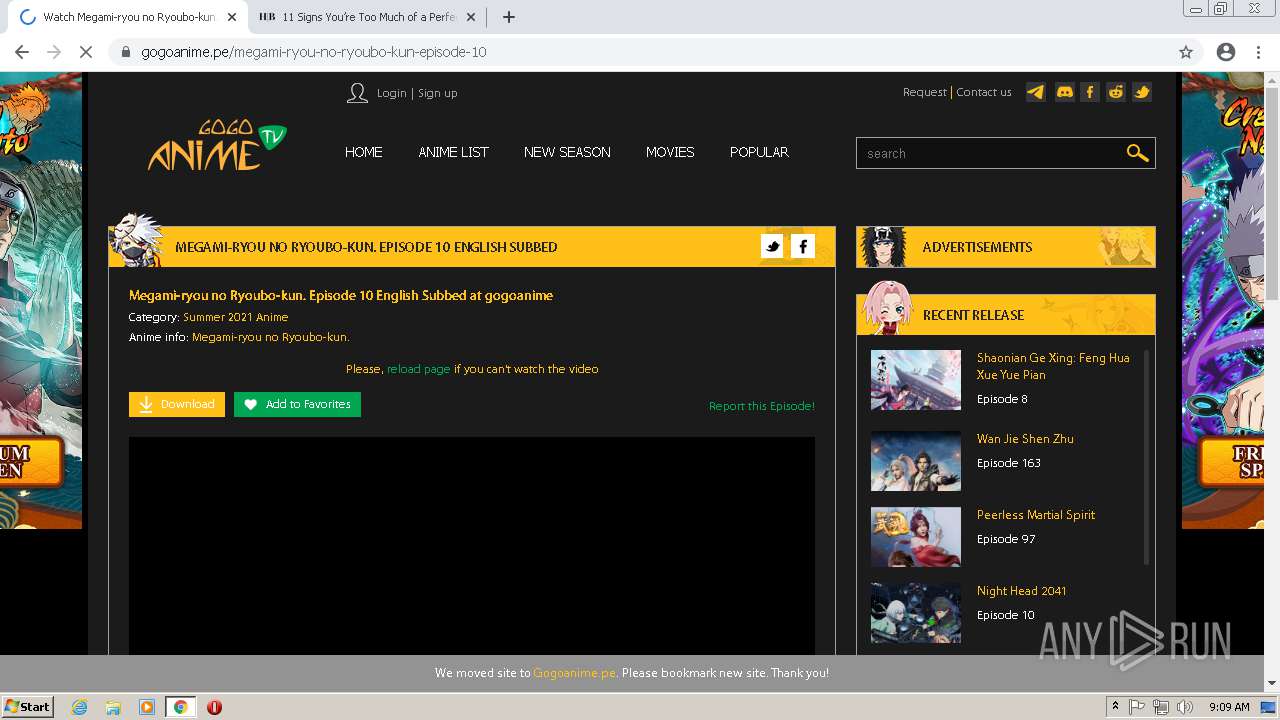The width and height of the screenshot is (1280, 720).
Task: Open the NEW SEASON menu
Action: pos(567,152)
